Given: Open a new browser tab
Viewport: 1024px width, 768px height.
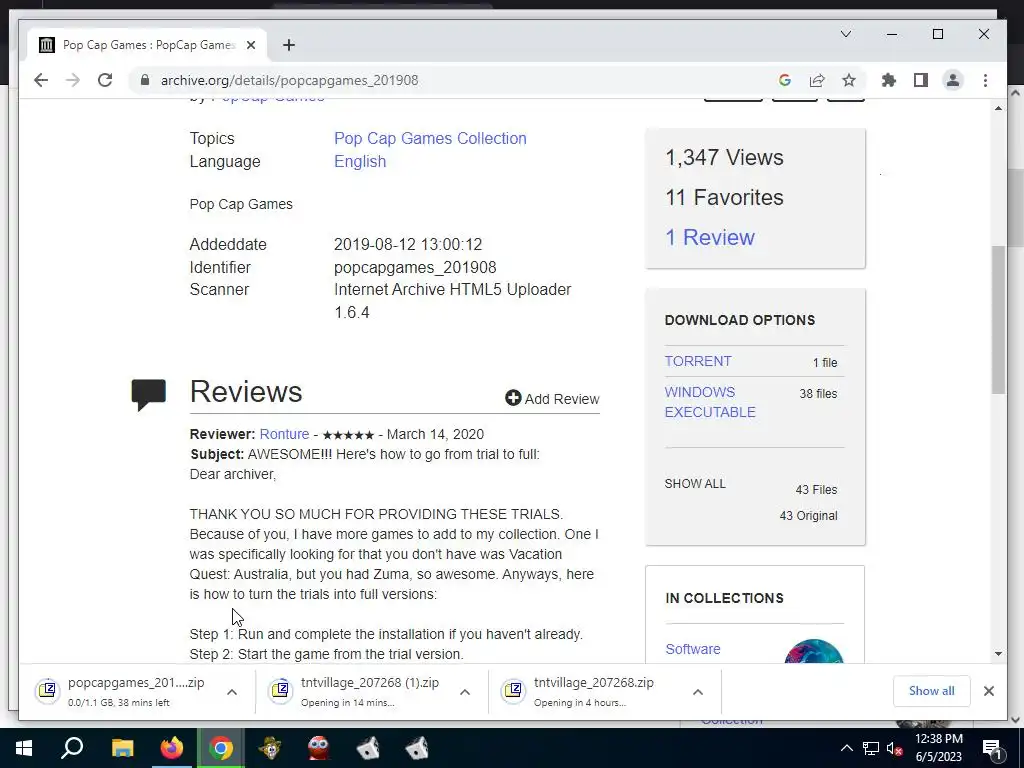Looking at the screenshot, I should pyautogui.click(x=289, y=45).
